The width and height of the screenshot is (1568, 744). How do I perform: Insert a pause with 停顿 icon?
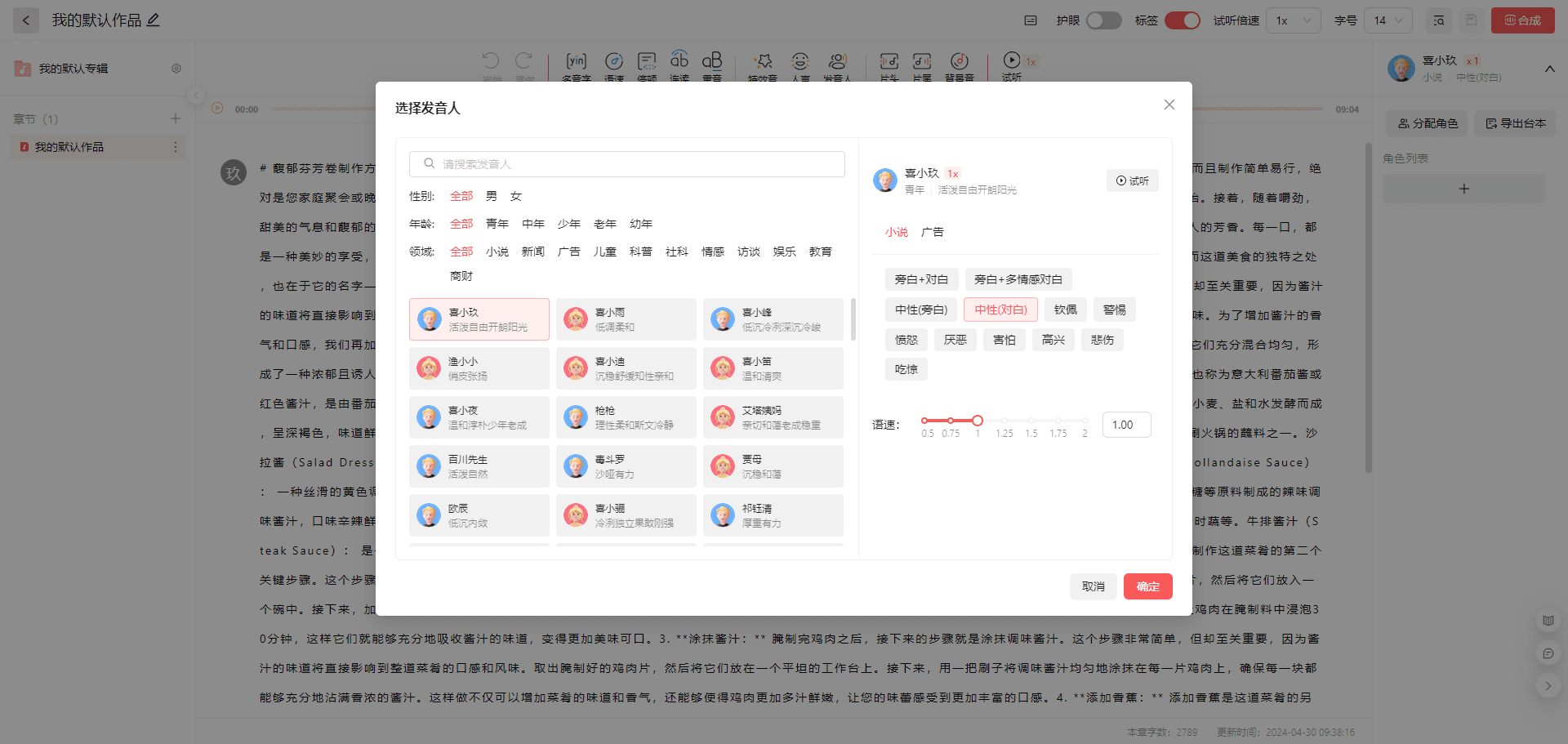[647, 61]
